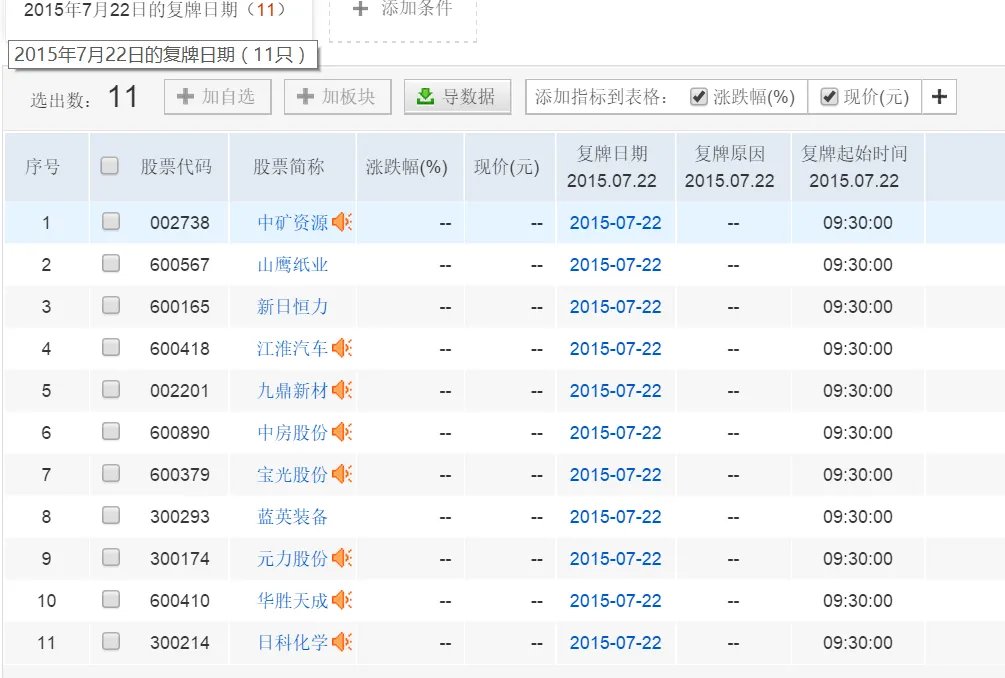Uncheck the 涨跌幅(%) indicator checkbox
1005x678 pixels.
pyautogui.click(x=699, y=97)
